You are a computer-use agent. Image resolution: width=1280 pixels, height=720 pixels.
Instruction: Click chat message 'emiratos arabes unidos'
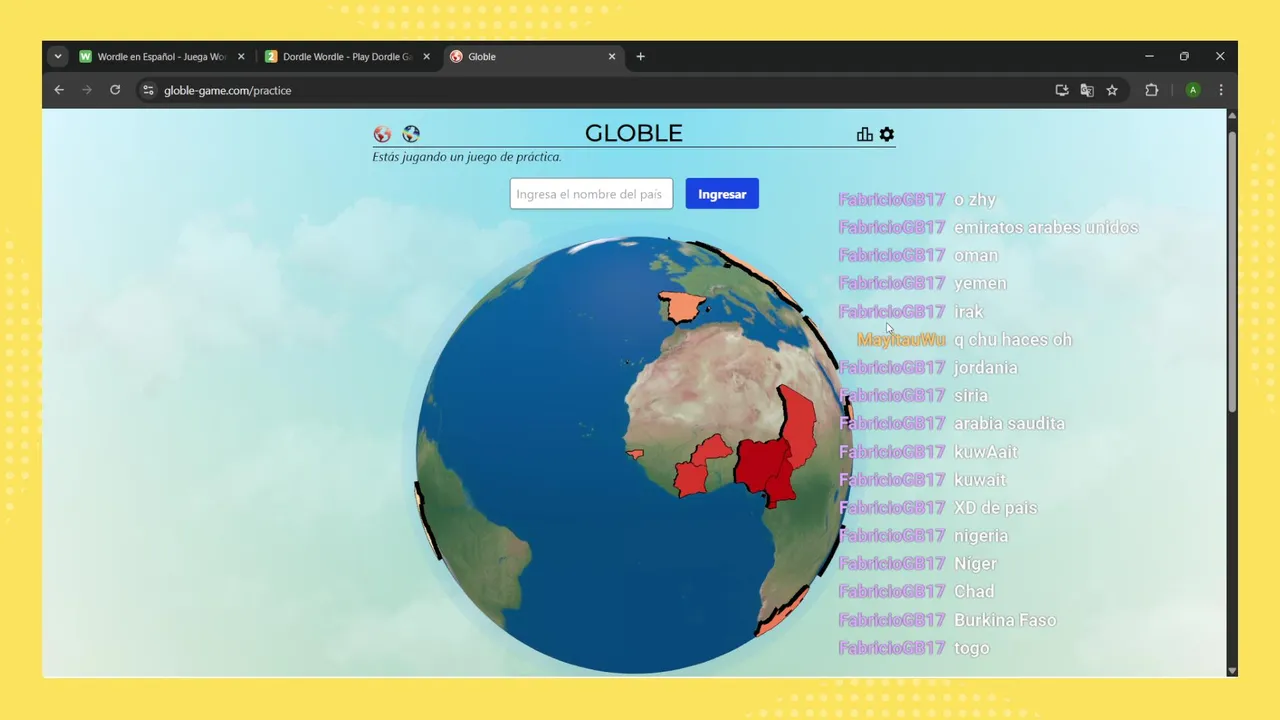tap(1046, 227)
